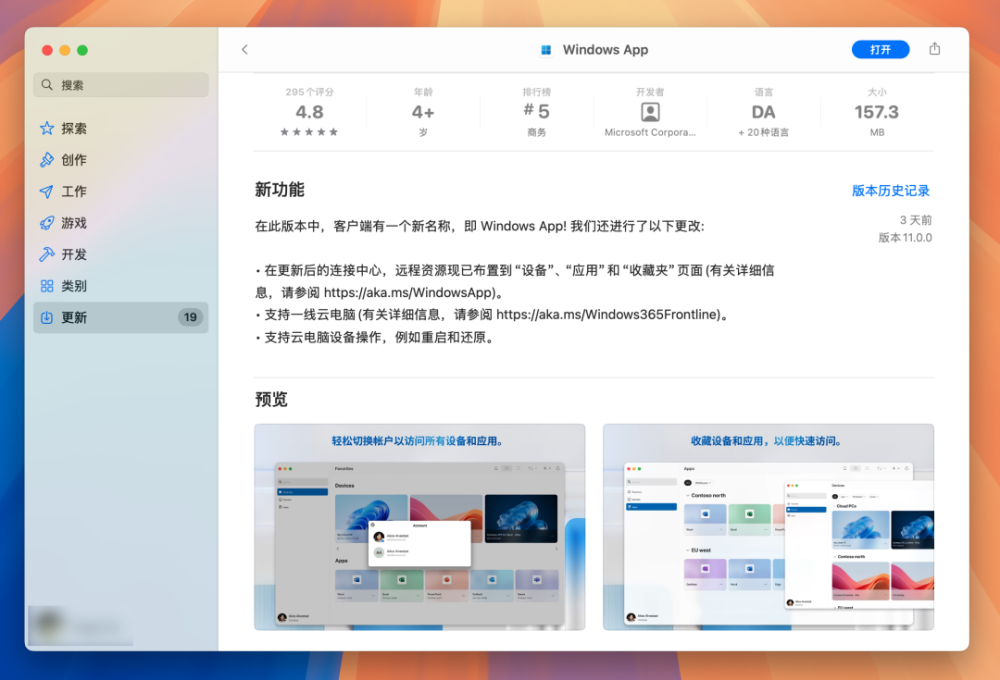The image size is (1000, 680).
Task: Open 版本历史记录 link
Action: coord(890,191)
